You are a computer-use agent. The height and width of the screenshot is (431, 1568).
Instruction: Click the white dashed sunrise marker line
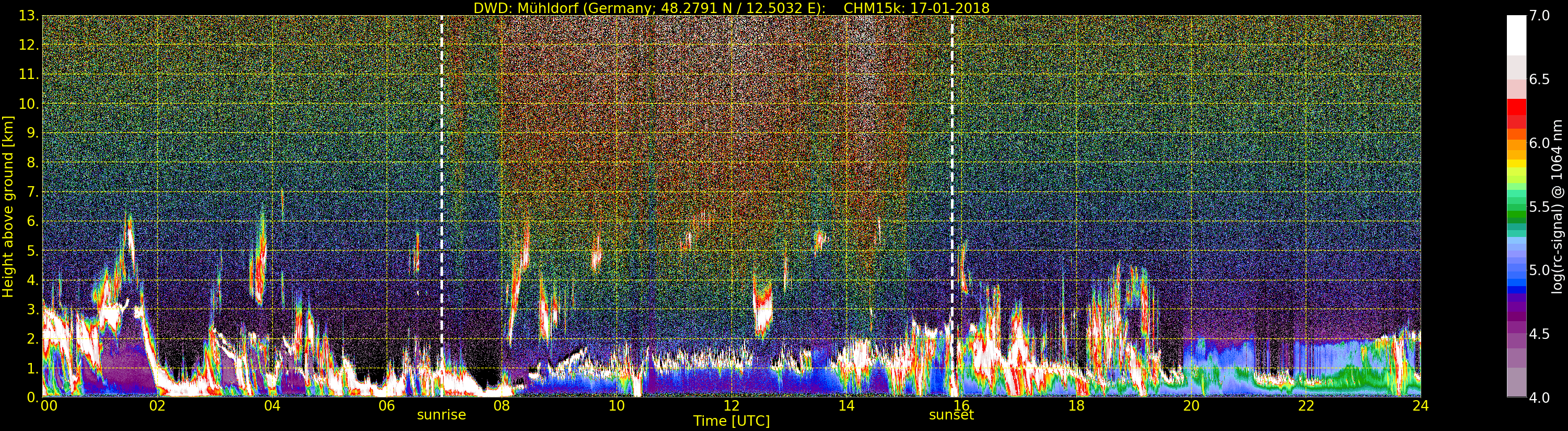pos(442,207)
